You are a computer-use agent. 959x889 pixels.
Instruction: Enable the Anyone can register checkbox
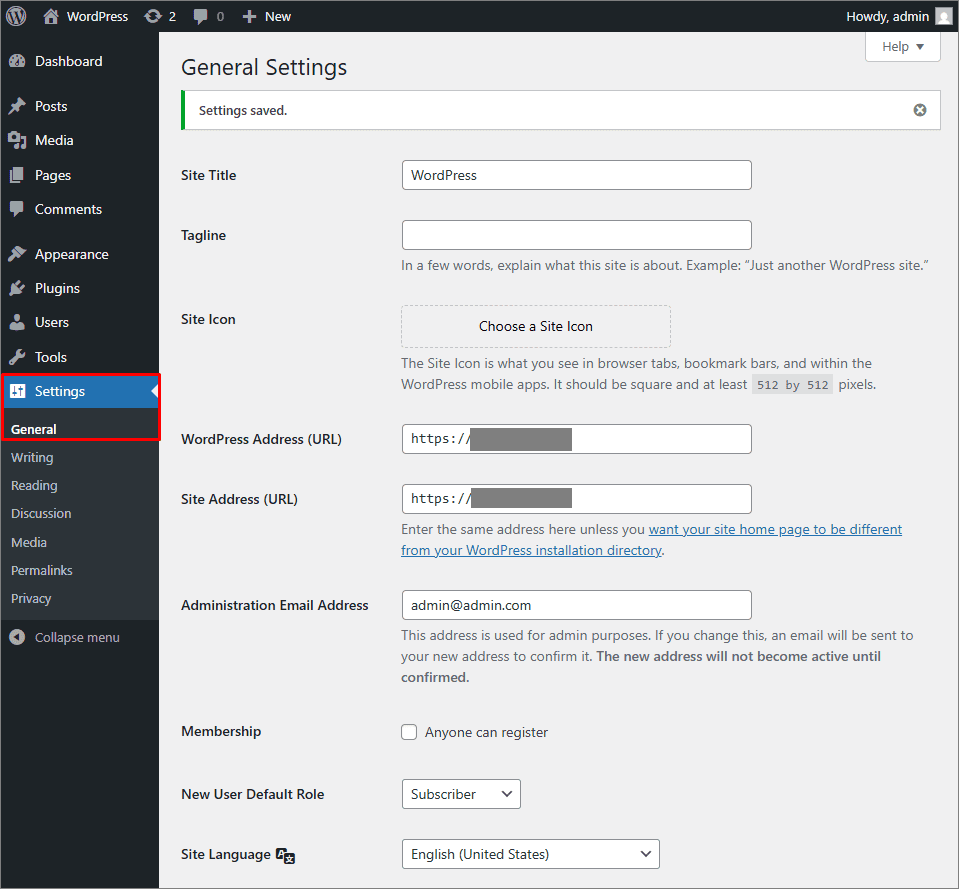(409, 732)
